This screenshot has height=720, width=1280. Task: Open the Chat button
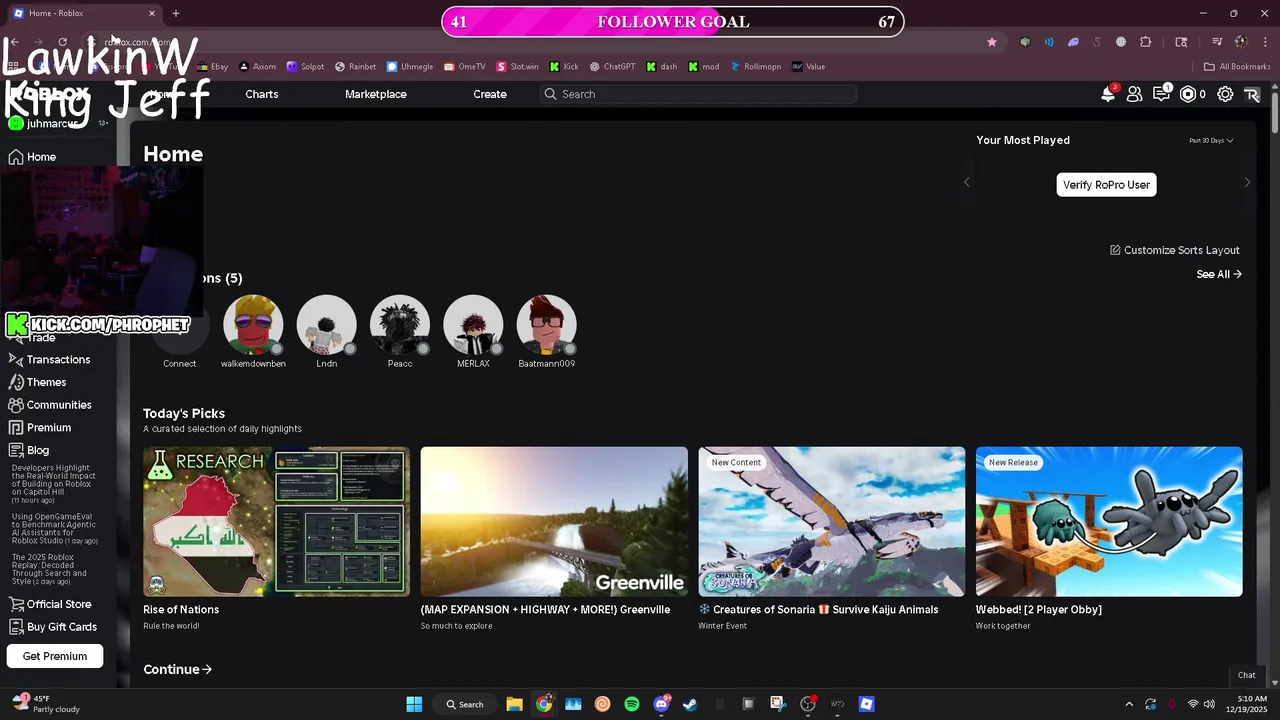tap(1247, 675)
